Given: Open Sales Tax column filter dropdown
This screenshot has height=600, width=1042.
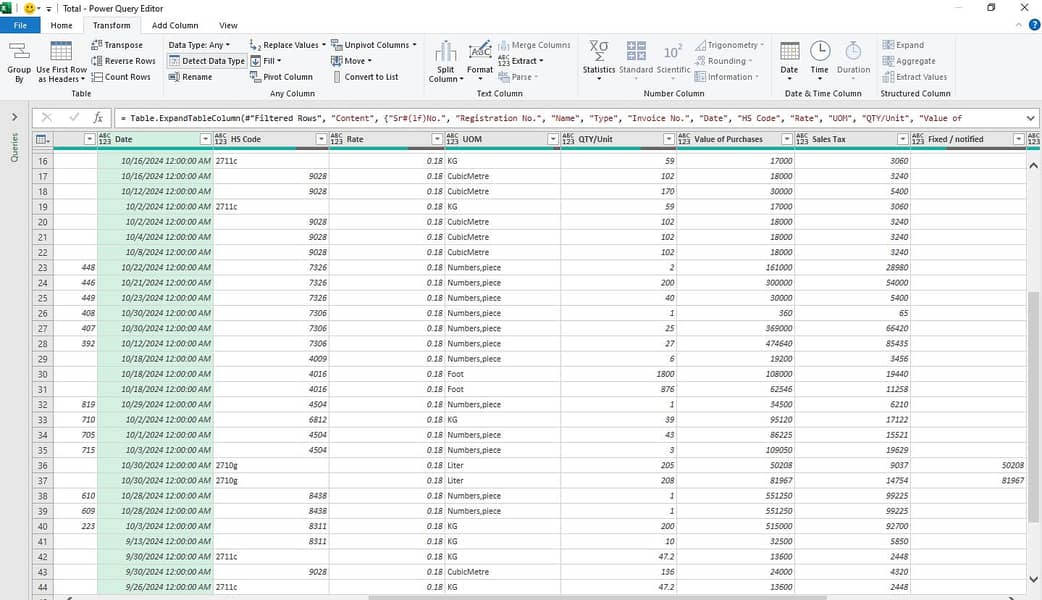Looking at the screenshot, I should pos(902,139).
